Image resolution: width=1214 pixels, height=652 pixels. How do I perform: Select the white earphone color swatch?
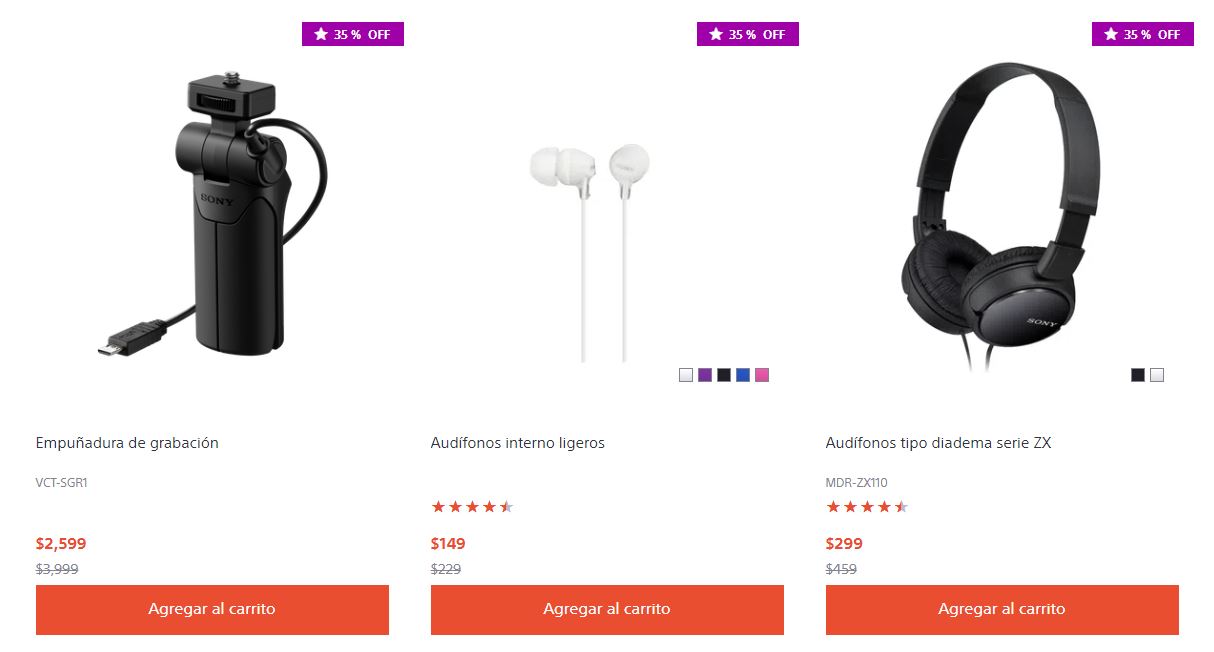click(x=685, y=375)
